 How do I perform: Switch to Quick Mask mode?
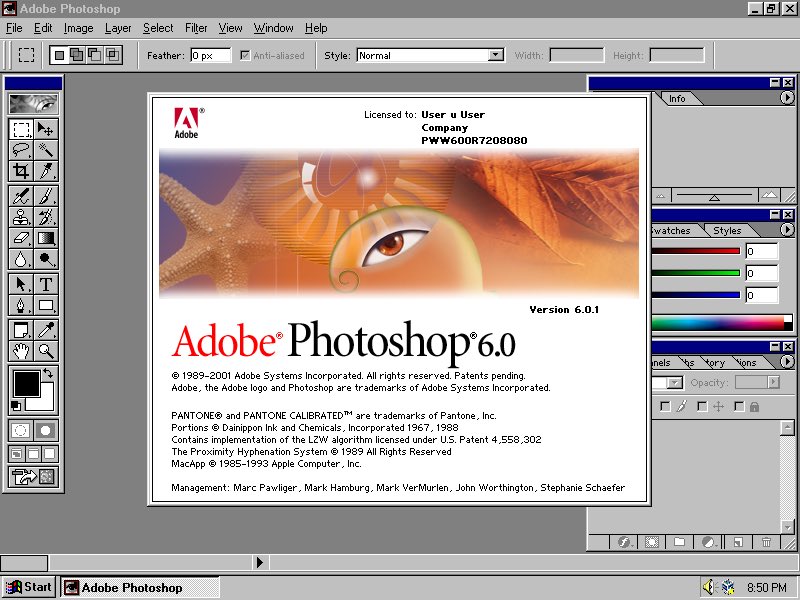(46, 431)
